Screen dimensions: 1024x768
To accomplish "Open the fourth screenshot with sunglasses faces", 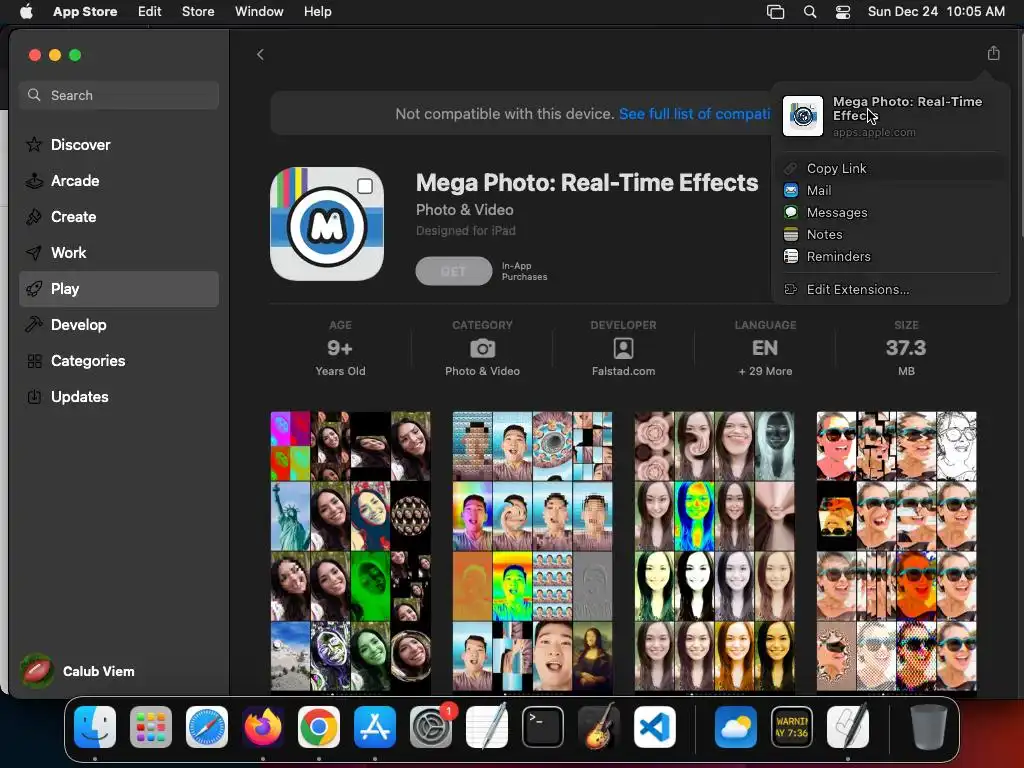I will tap(897, 552).
